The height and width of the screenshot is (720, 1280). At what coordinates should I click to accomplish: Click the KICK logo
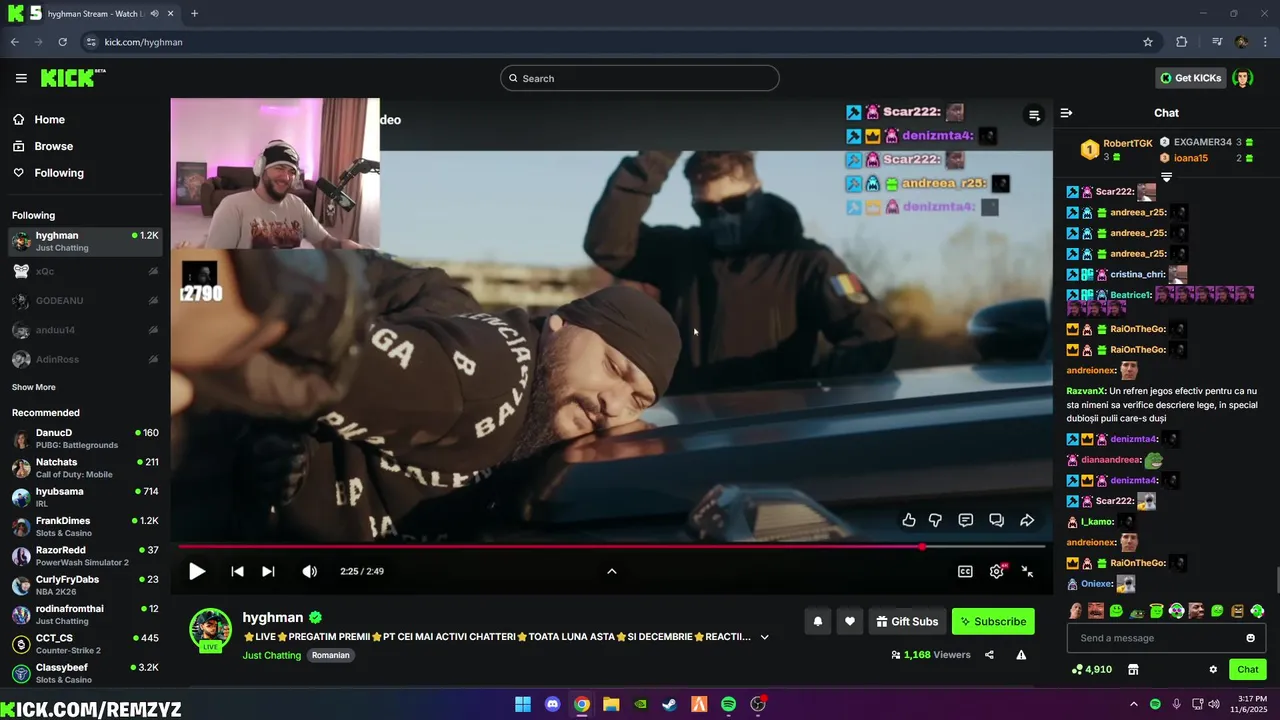click(72, 78)
